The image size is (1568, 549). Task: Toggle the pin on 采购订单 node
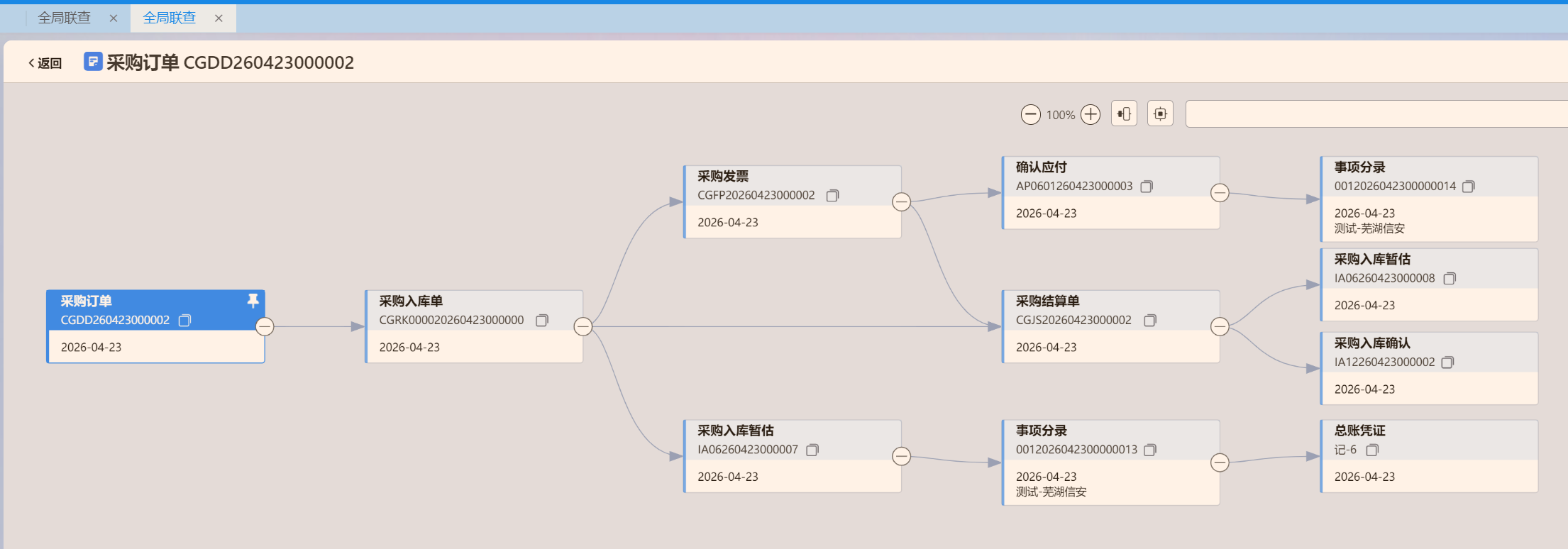253,301
